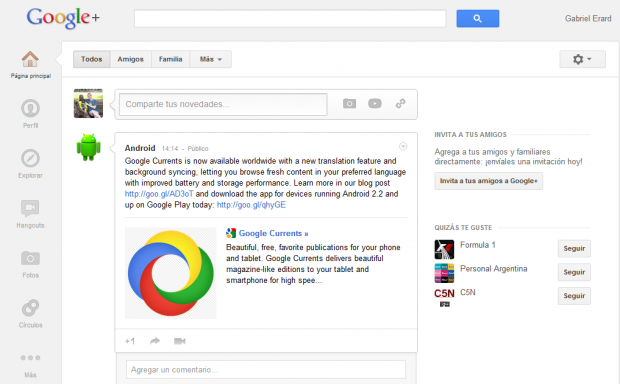Click the Gabriel Erard account name
This screenshot has width=620, height=384.
tap(588, 19)
